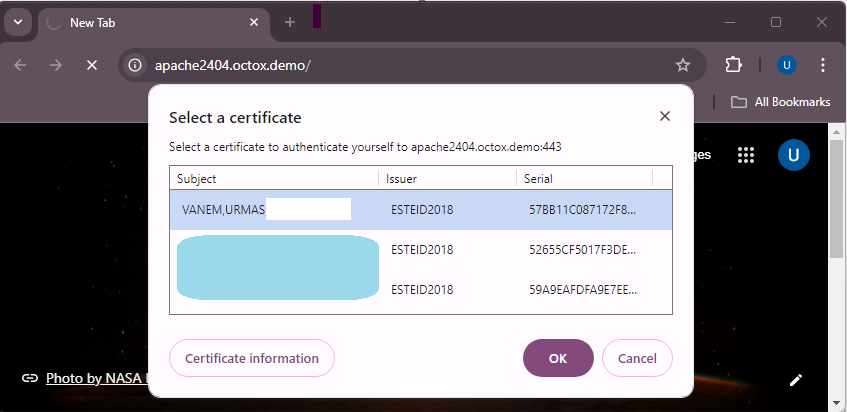The width and height of the screenshot is (847, 412).
Task: Select the New Tab tab
Action: click(x=154, y=23)
